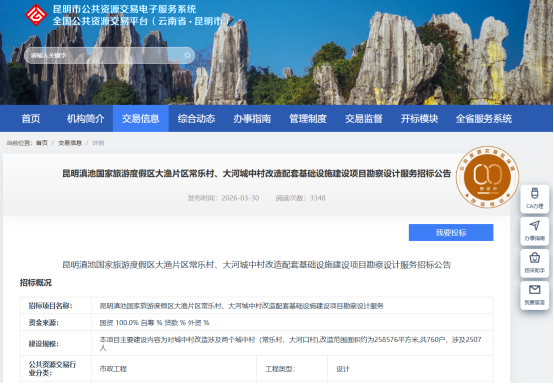Image resolution: width=554 pixels, height=384 pixels.
Task: Click the 详情 breadcrumb item
Action: [98, 143]
